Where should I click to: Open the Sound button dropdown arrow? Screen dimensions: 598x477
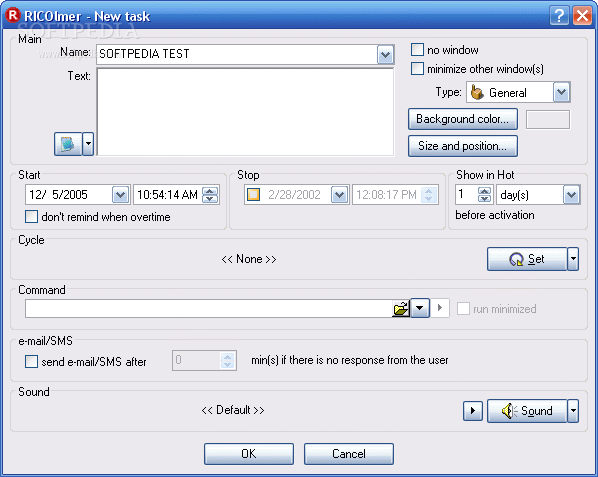(573, 411)
